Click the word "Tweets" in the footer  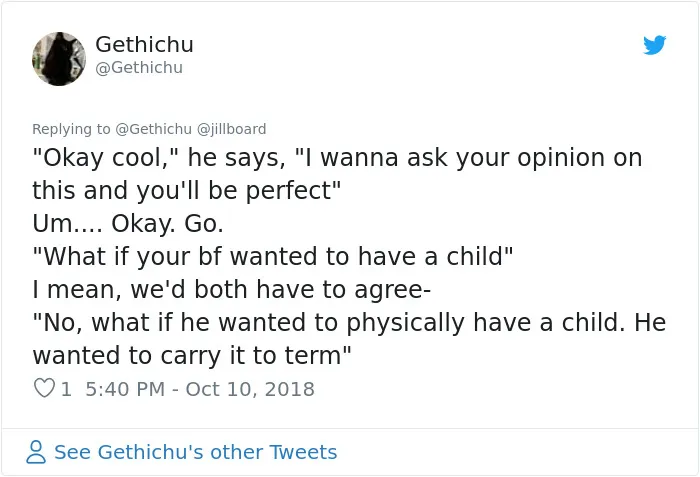304,452
